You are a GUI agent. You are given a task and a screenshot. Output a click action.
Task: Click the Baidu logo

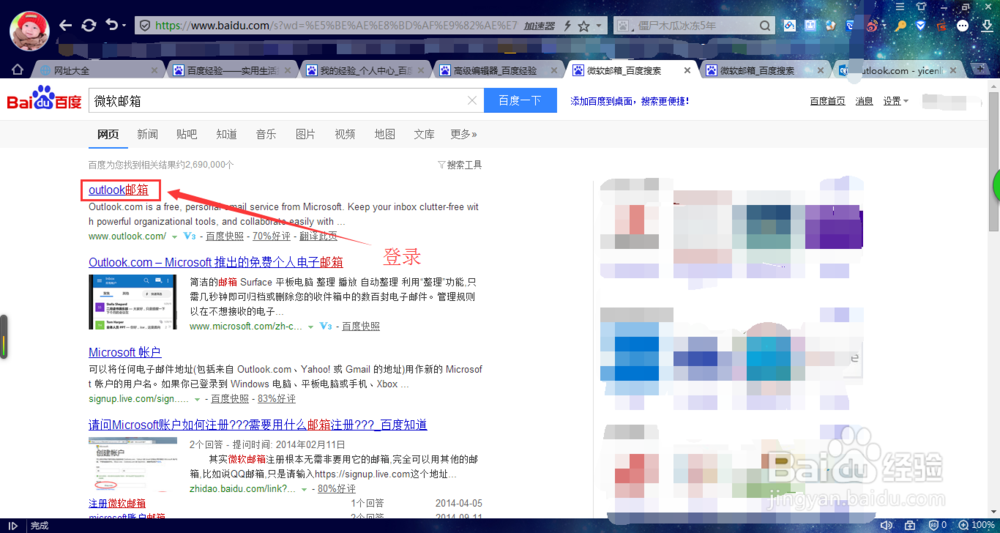click(44, 99)
